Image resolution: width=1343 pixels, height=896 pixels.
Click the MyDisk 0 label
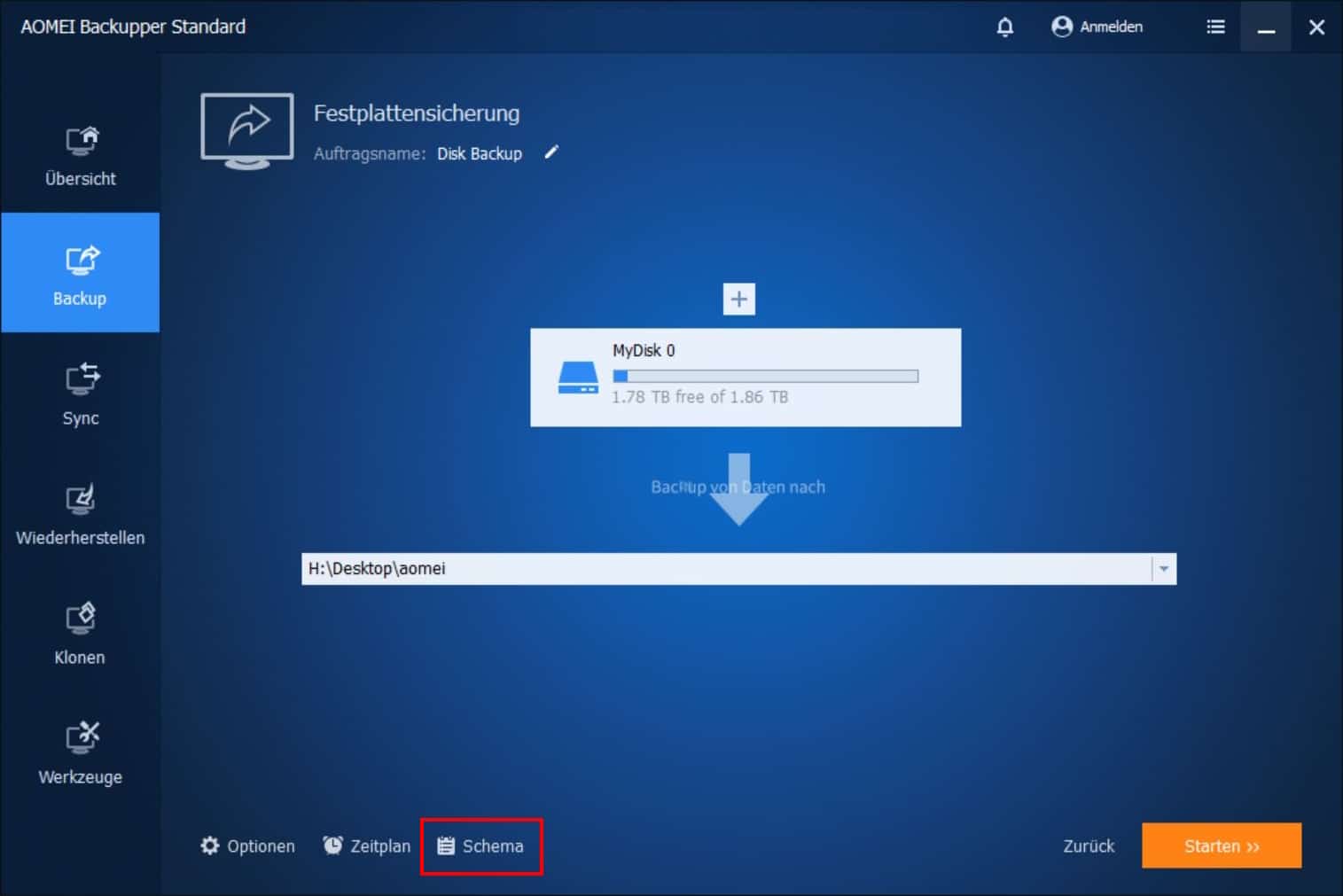pyautogui.click(x=644, y=351)
